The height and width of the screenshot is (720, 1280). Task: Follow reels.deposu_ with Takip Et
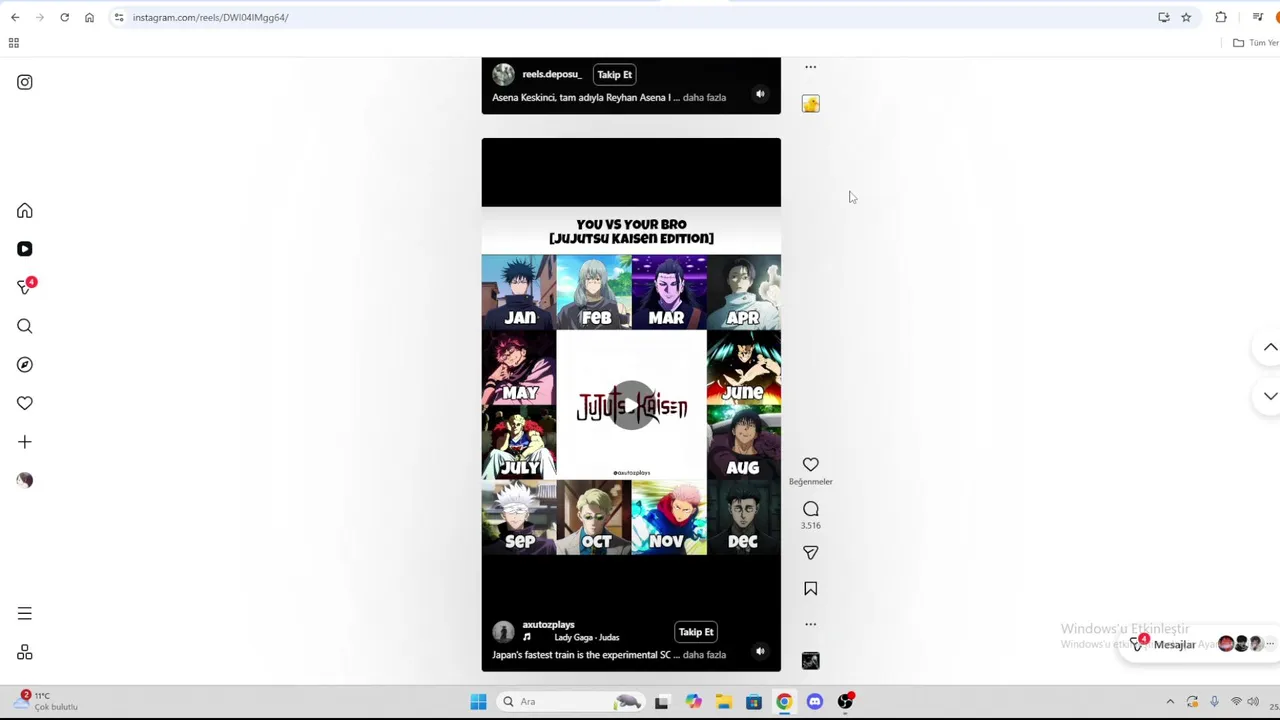point(614,74)
